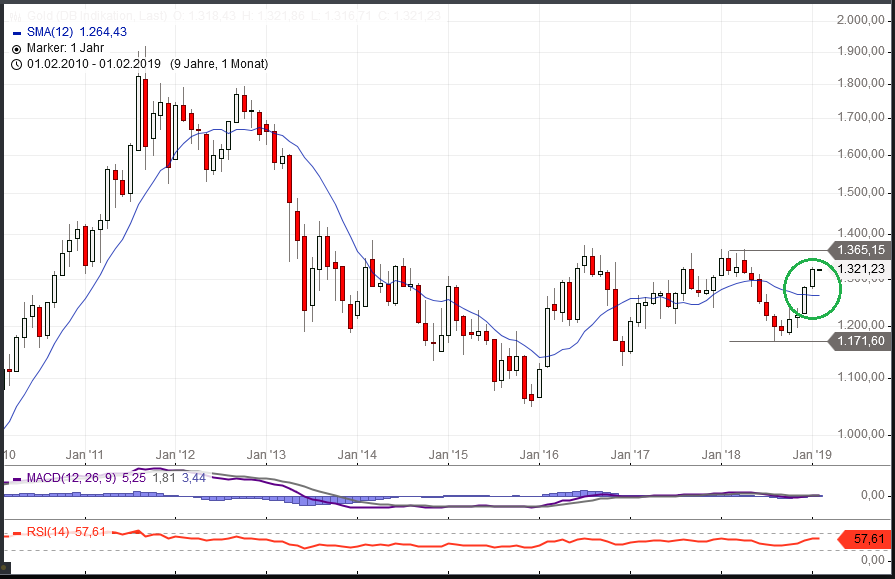Click the Marker radio icon
This screenshot has width=895, height=579.
click(x=17, y=49)
